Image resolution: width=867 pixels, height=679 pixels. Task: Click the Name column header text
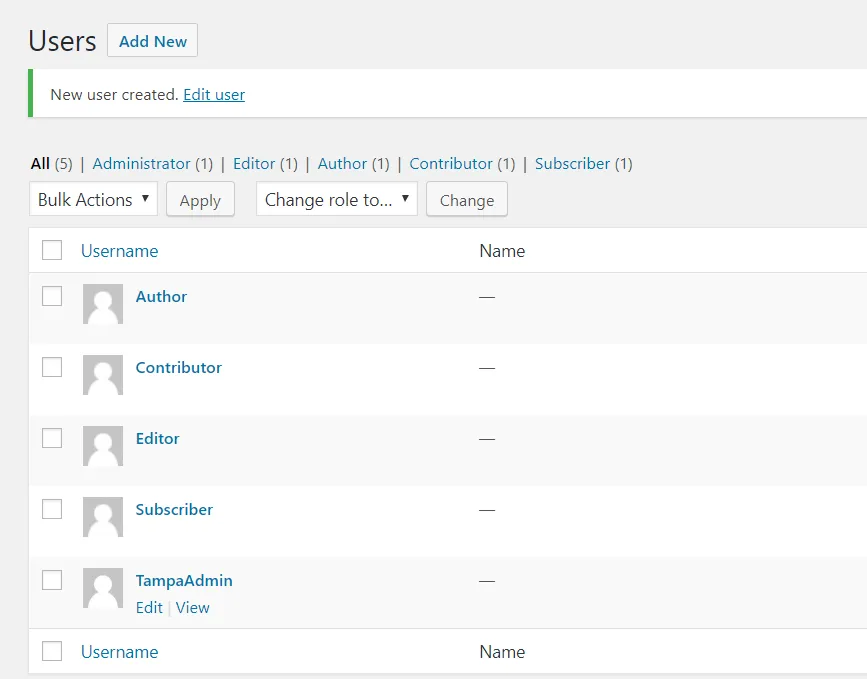tap(502, 251)
